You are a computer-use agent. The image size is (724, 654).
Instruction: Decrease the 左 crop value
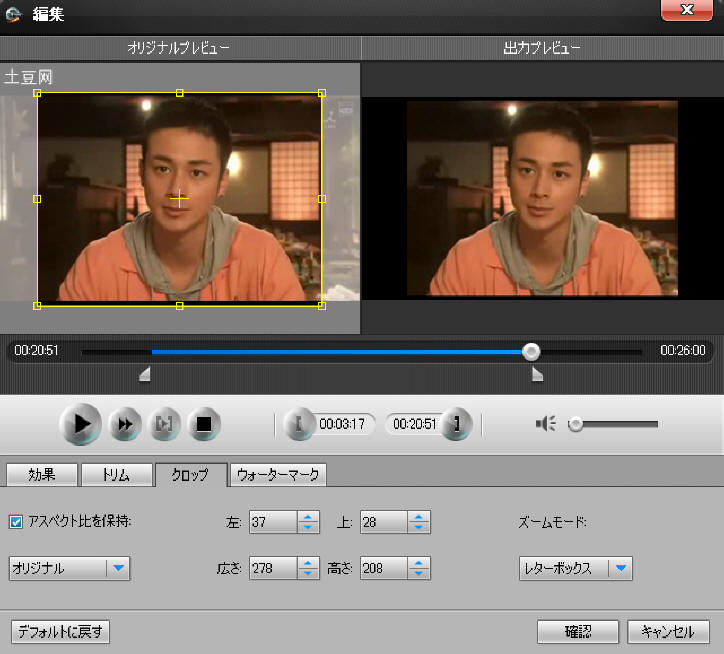(308, 527)
